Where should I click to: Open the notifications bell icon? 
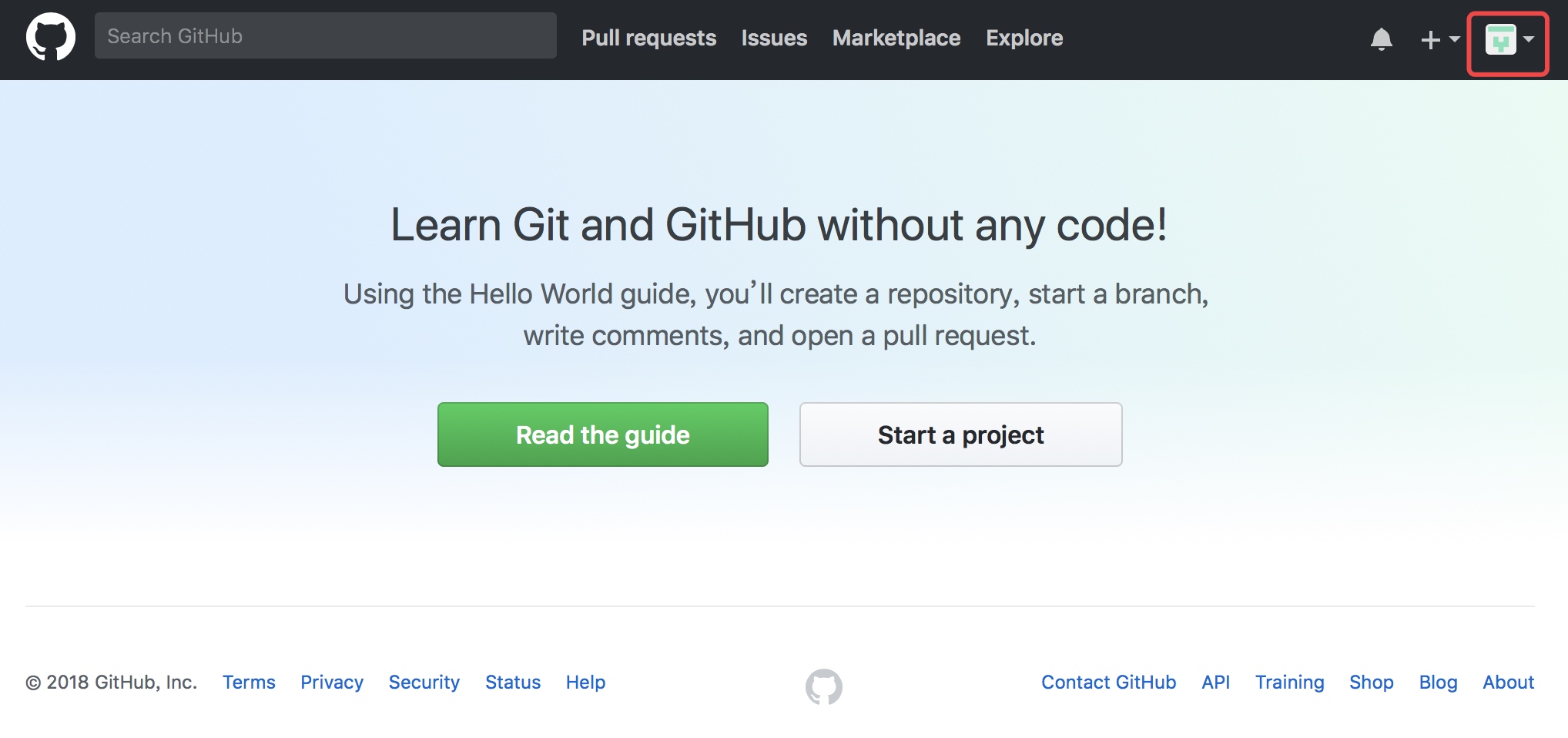(1382, 39)
